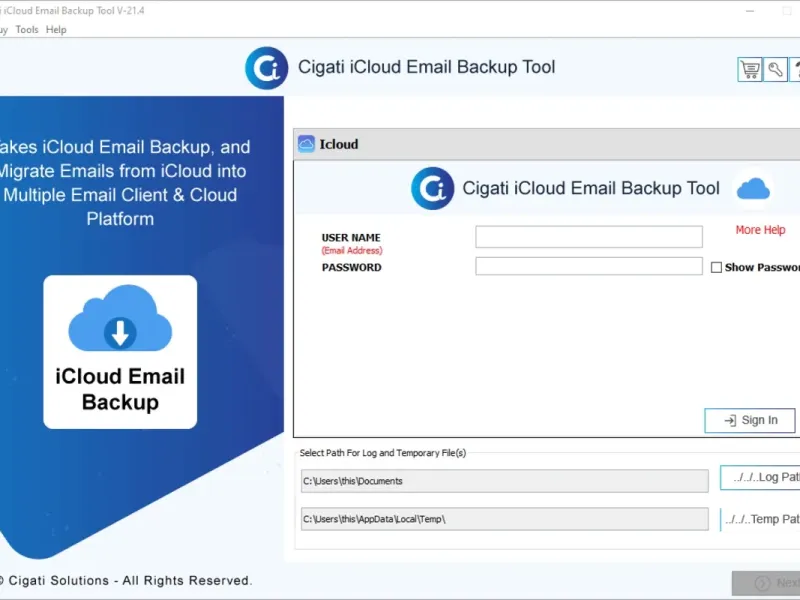Open the Help menu
Viewport: 800px width, 600px height.
pyautogui.click(x=56, y=30)
